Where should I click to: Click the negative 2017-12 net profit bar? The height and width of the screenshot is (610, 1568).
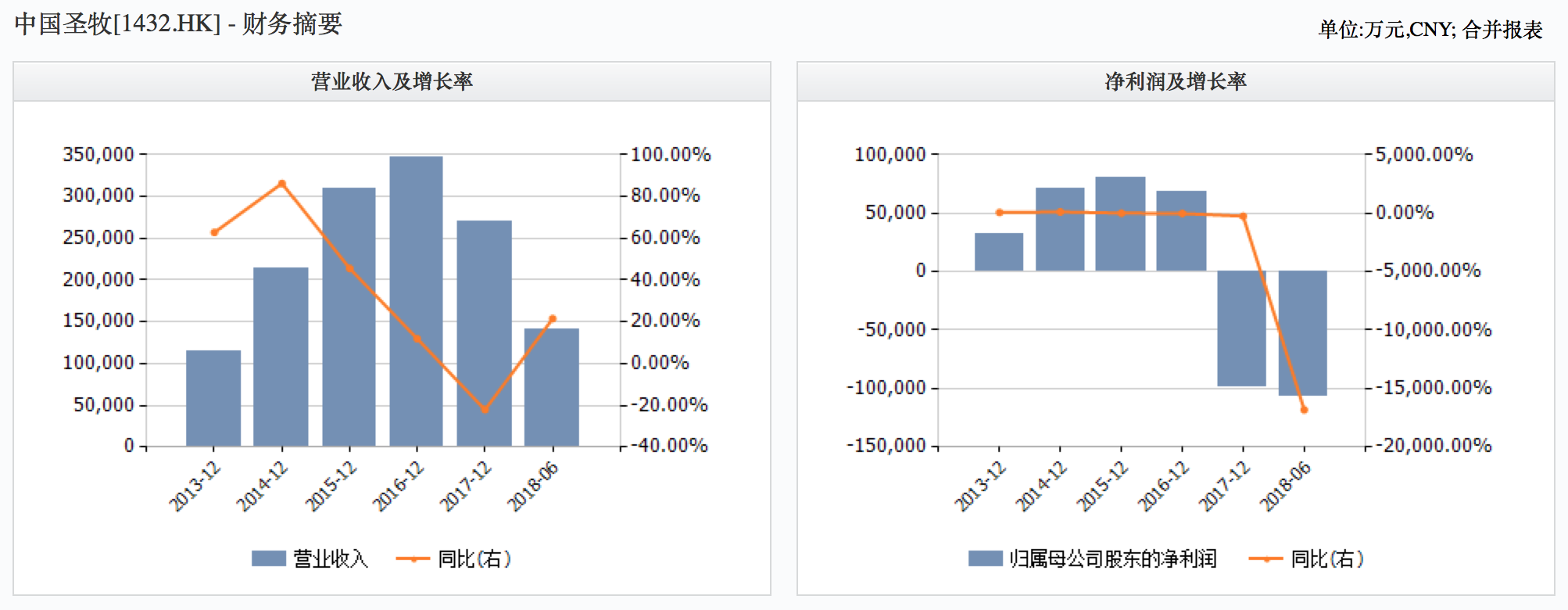click(x=1241, y=328)
